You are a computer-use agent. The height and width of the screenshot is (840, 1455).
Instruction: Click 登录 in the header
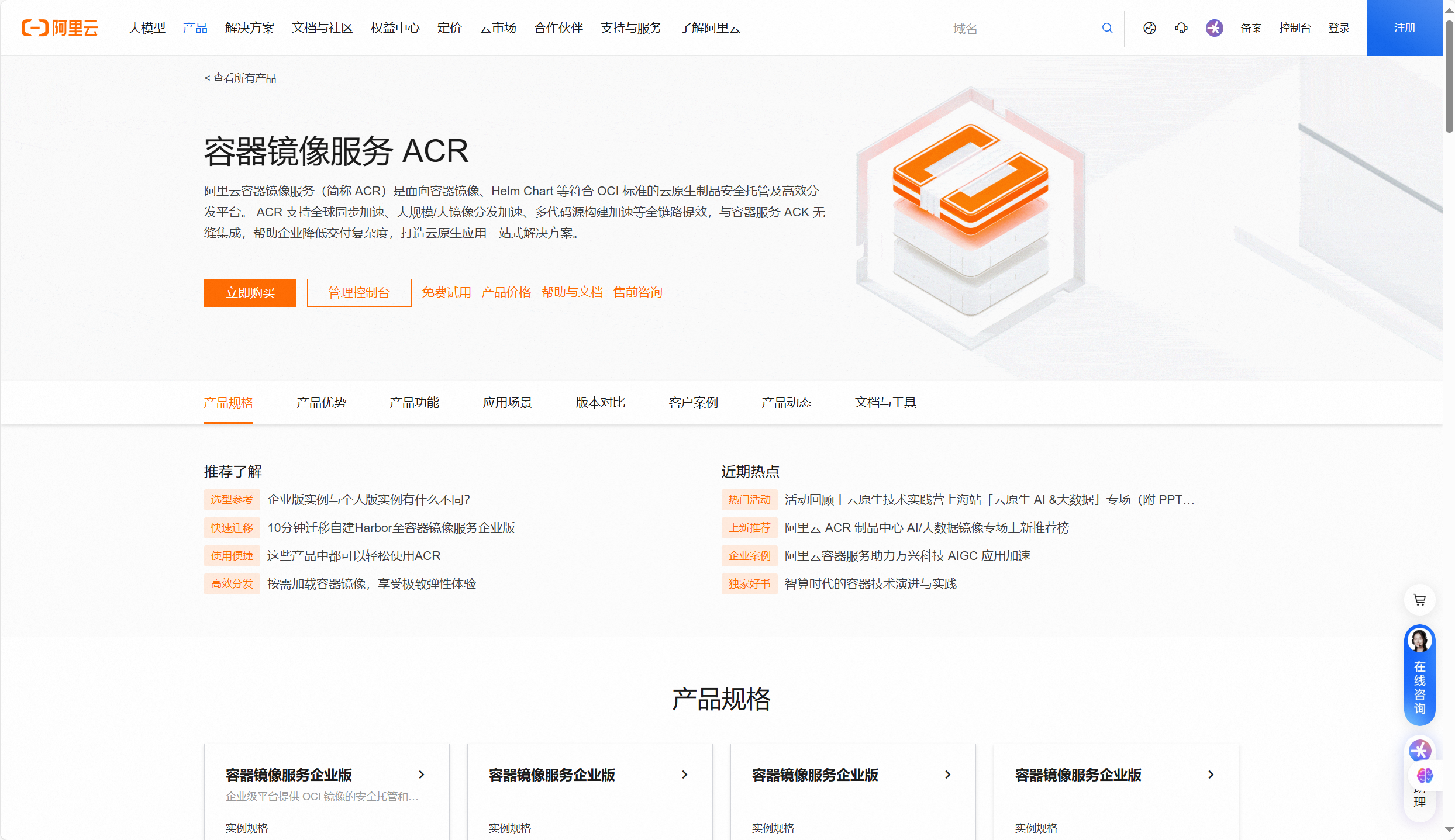point(1339,28)
